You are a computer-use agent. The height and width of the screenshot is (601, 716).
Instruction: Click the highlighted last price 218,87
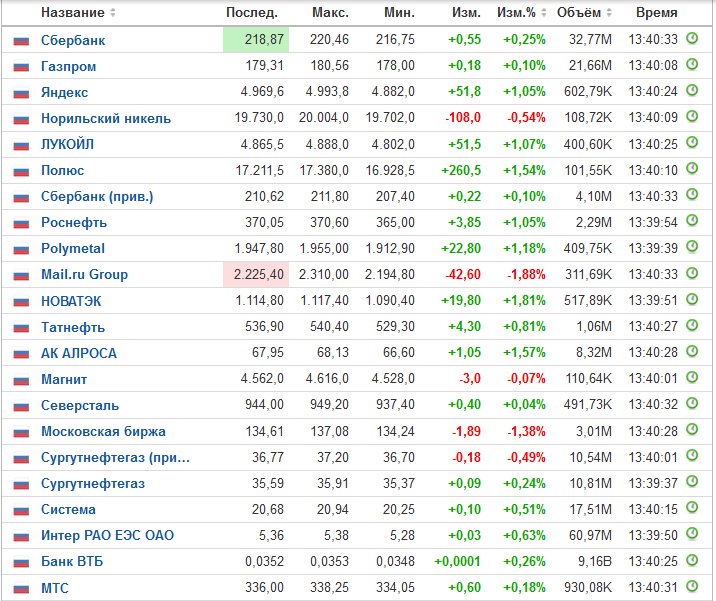(x=256, y=40)
